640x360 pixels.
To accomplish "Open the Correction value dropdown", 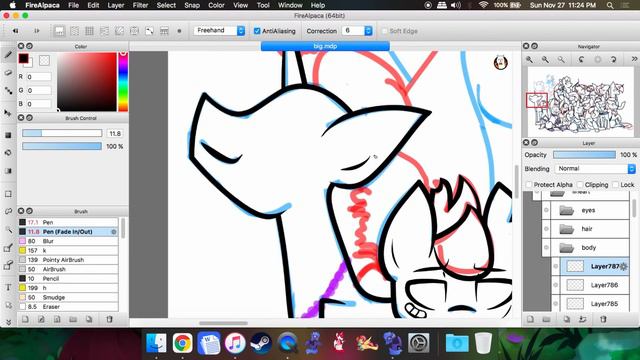I will coord(357,31).
